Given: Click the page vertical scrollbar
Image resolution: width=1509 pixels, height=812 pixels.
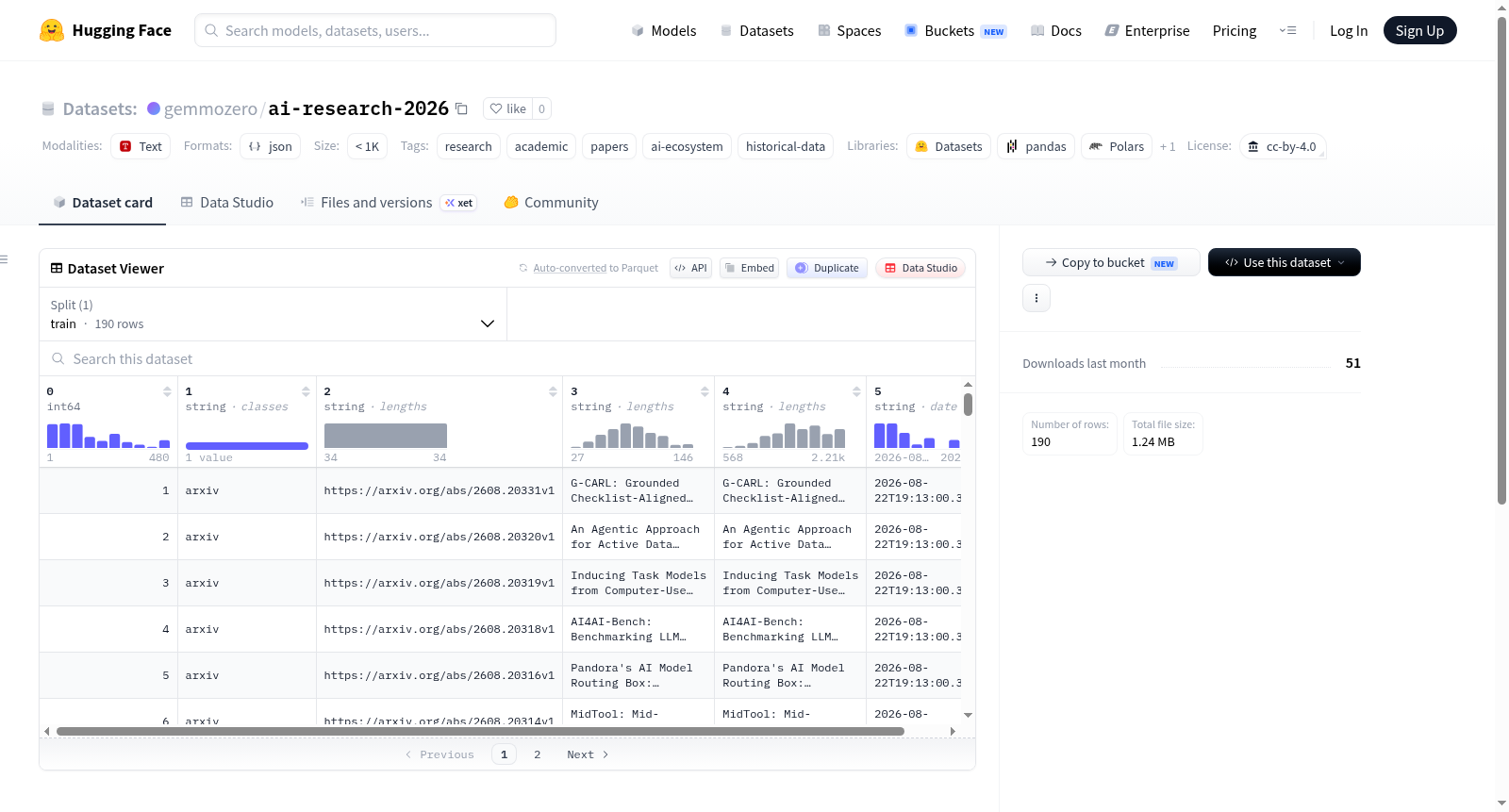Looking at the screenshot, I should coord(1501,259).
